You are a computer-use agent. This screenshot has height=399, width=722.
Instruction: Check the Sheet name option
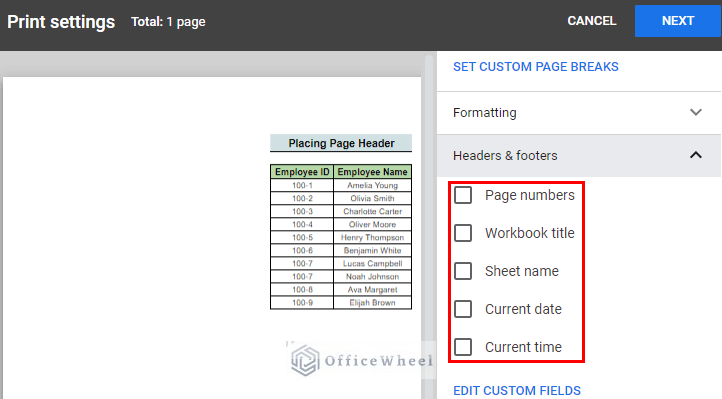[x=463, y=271]
